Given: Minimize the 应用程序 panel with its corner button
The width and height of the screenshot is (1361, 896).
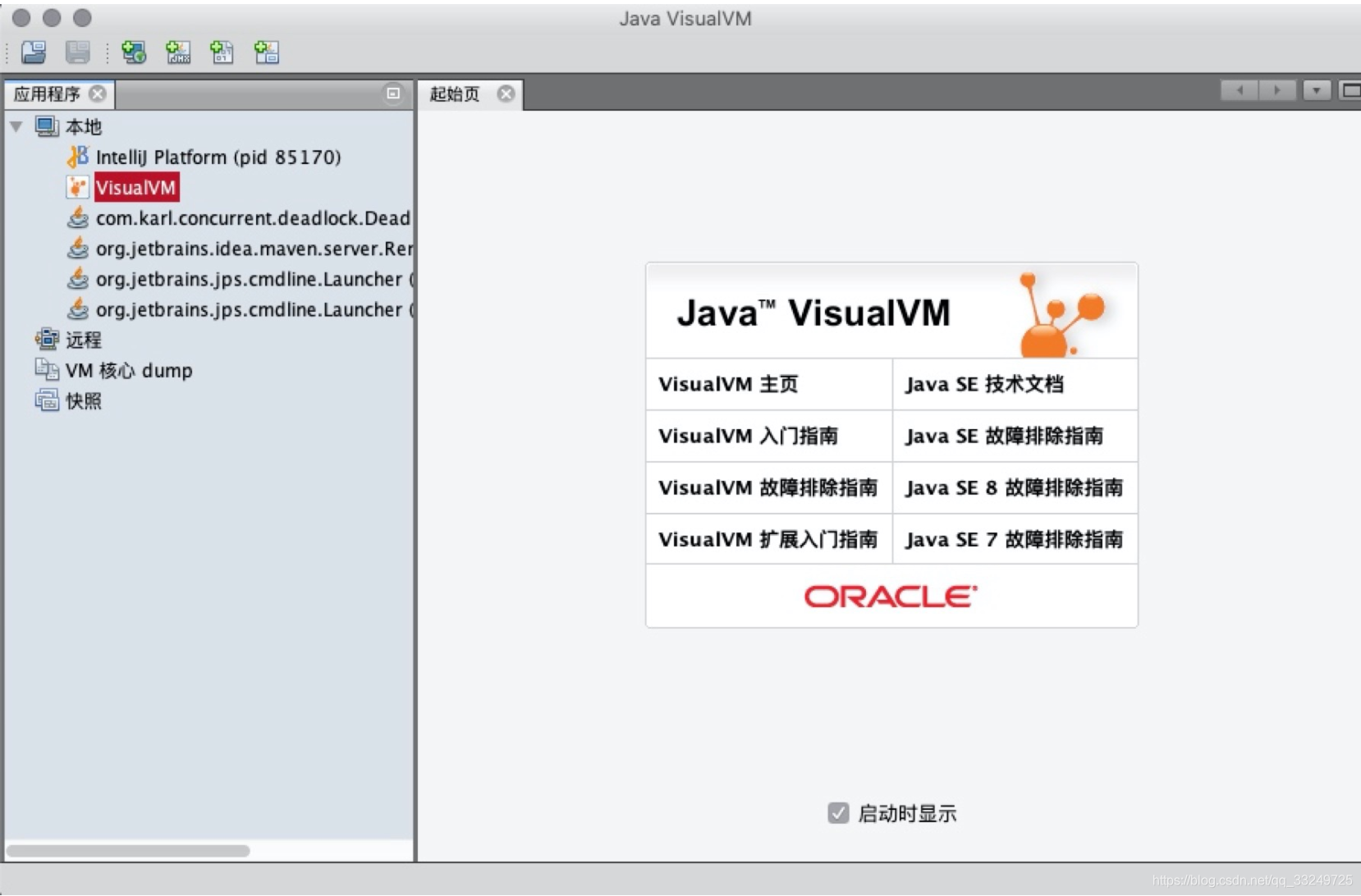Looking at the screenshot, I should point(393,94).
